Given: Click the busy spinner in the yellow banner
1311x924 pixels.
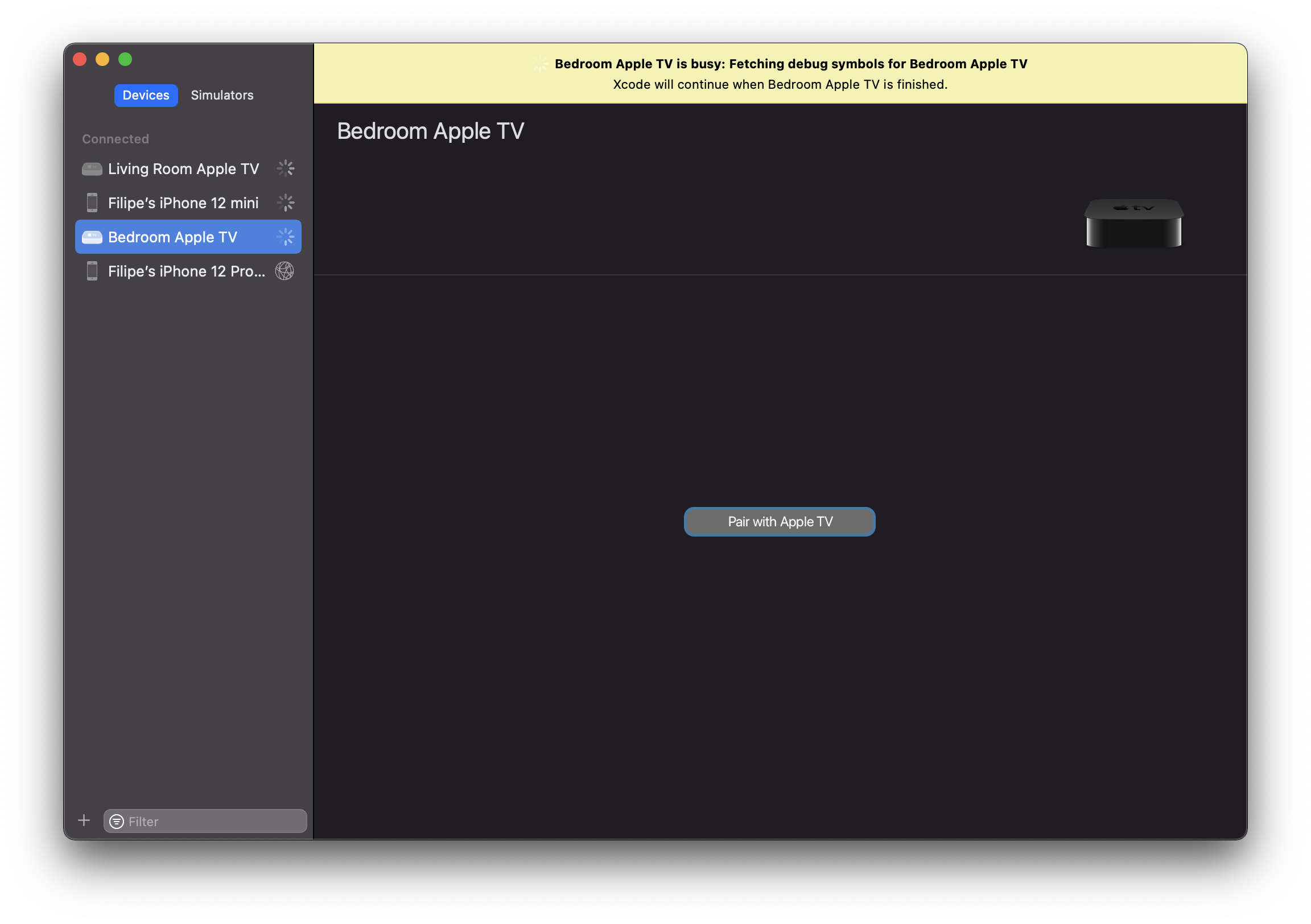Looking at the screenshot, I should coord(541,64).
